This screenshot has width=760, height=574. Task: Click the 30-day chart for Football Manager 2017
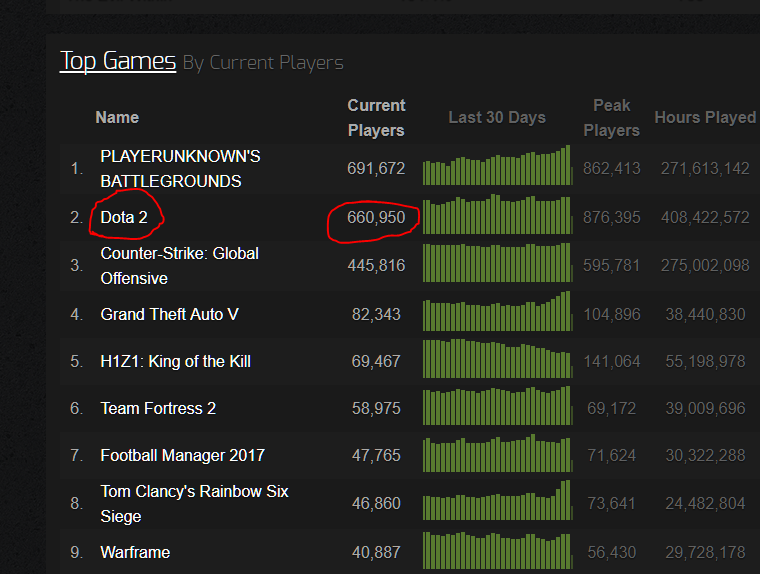coord(498,453)
